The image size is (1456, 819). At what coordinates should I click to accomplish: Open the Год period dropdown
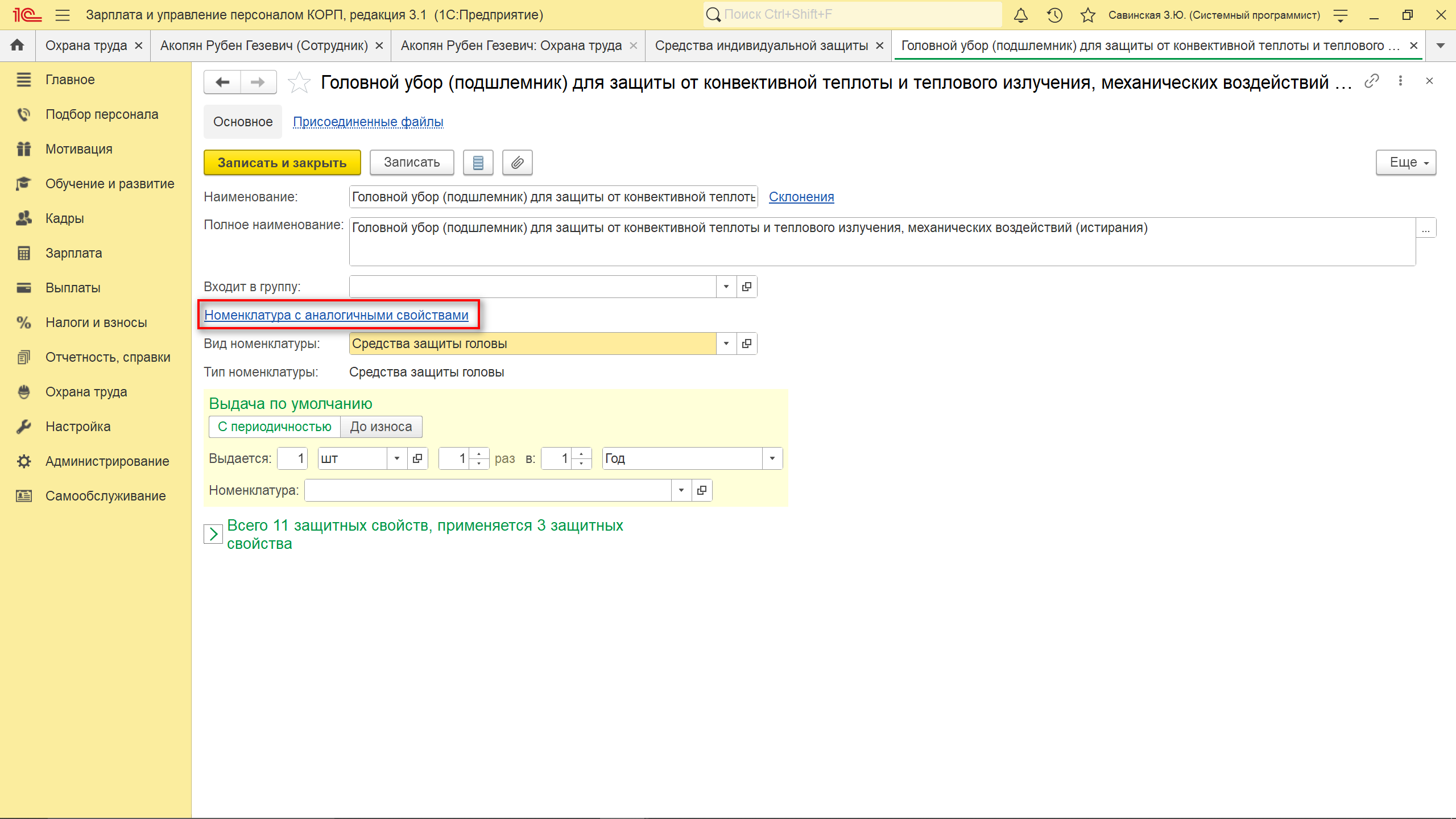[772, 458]
